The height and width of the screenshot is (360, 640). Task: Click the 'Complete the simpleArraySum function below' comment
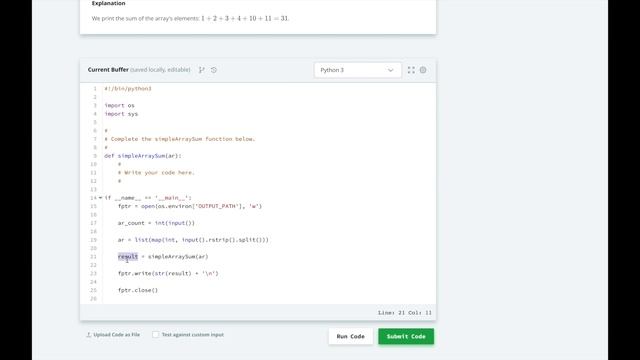pos(180,139)
